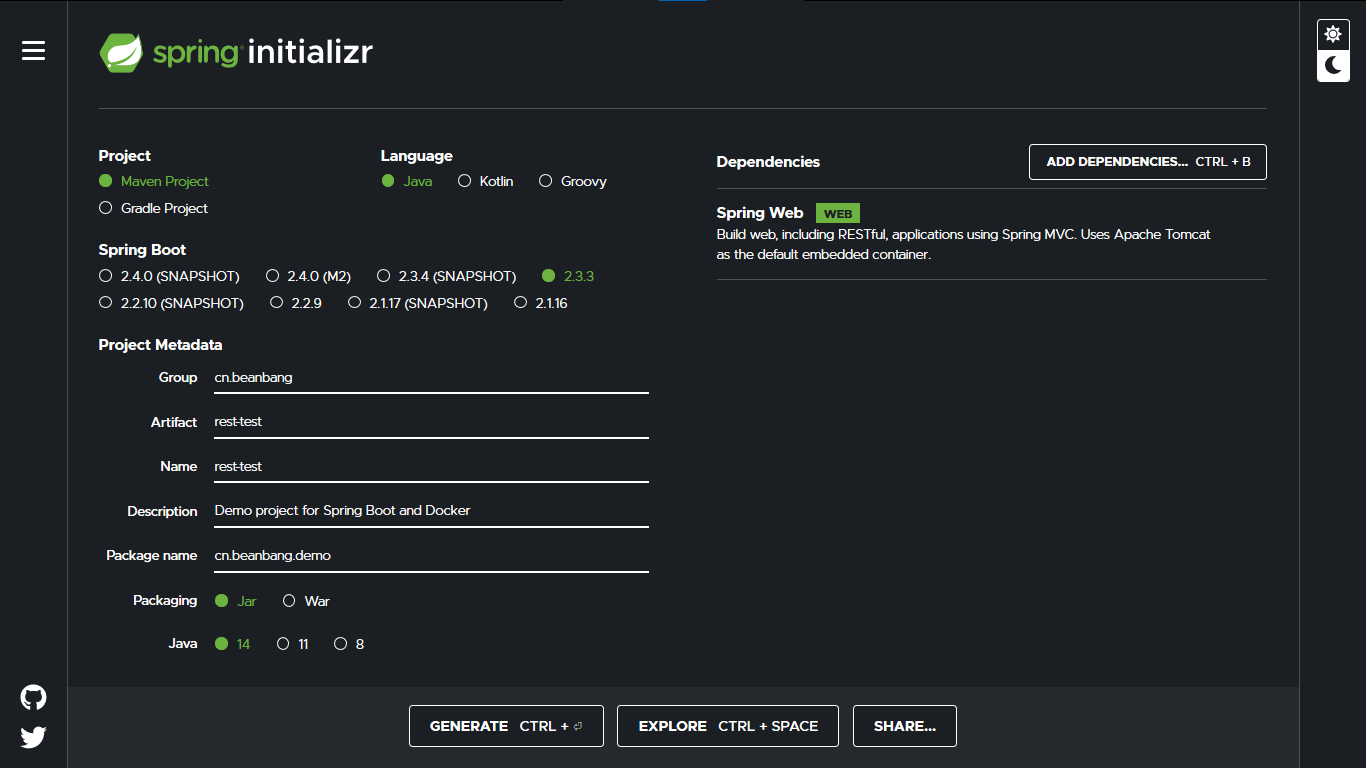1366x768 pixels.
Task: Select Spring Boot 2.4.0 (M2)
Action: tap(308, 276)
